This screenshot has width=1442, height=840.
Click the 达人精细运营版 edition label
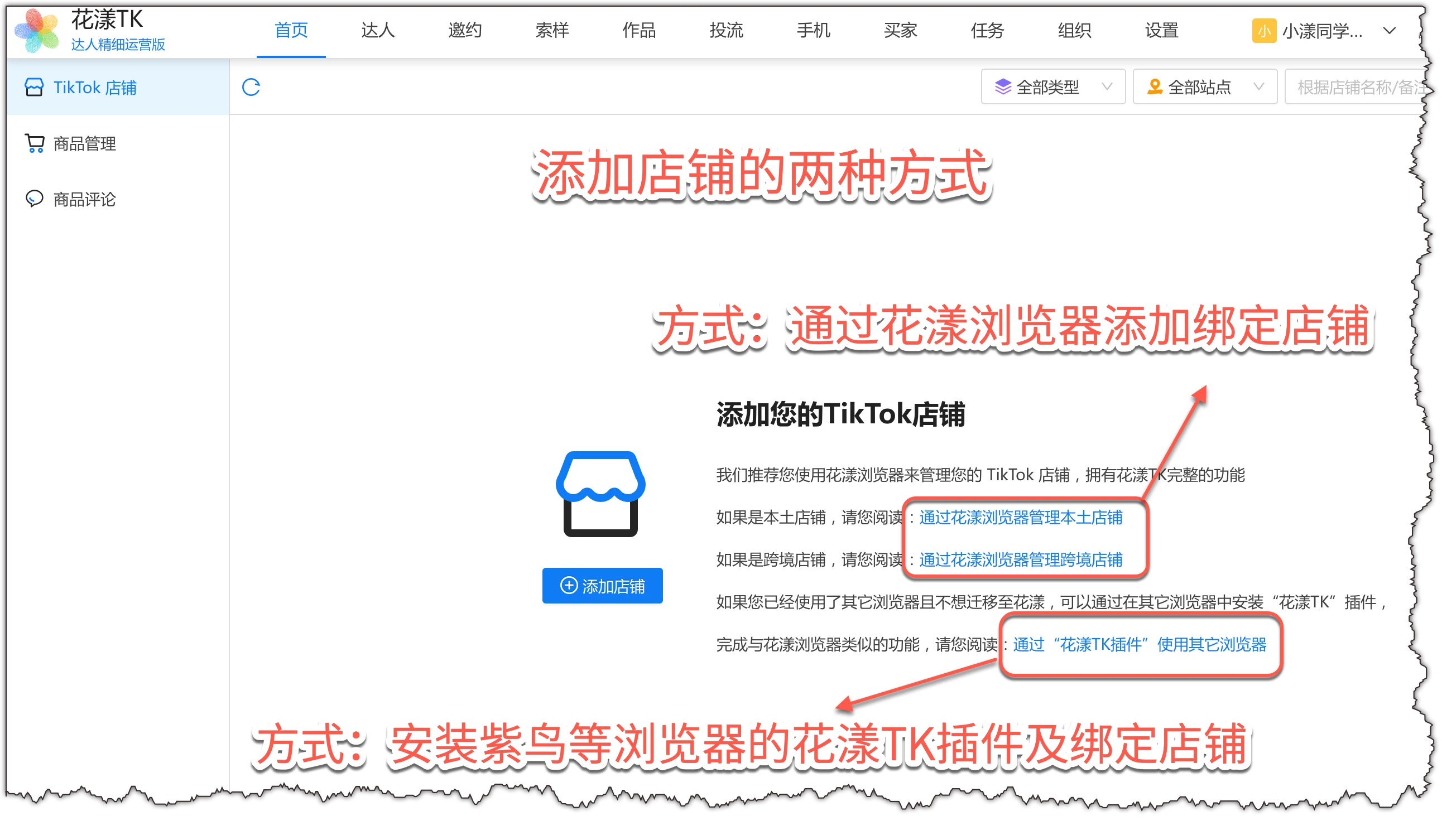tap(118, 45)
